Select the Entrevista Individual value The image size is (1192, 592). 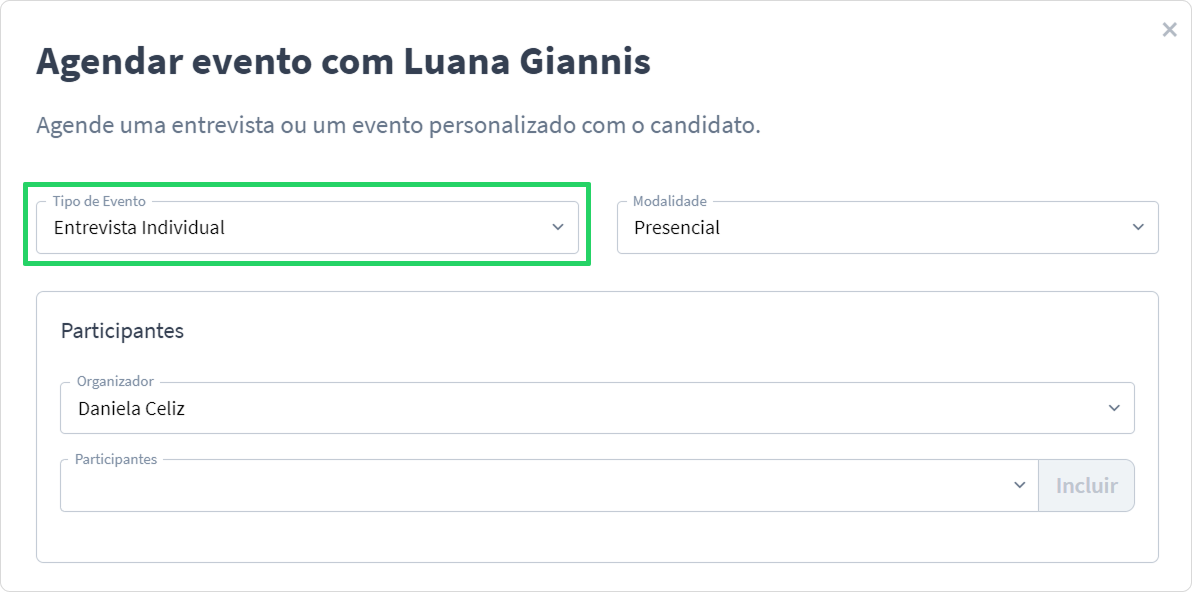(x=139, y=227)
